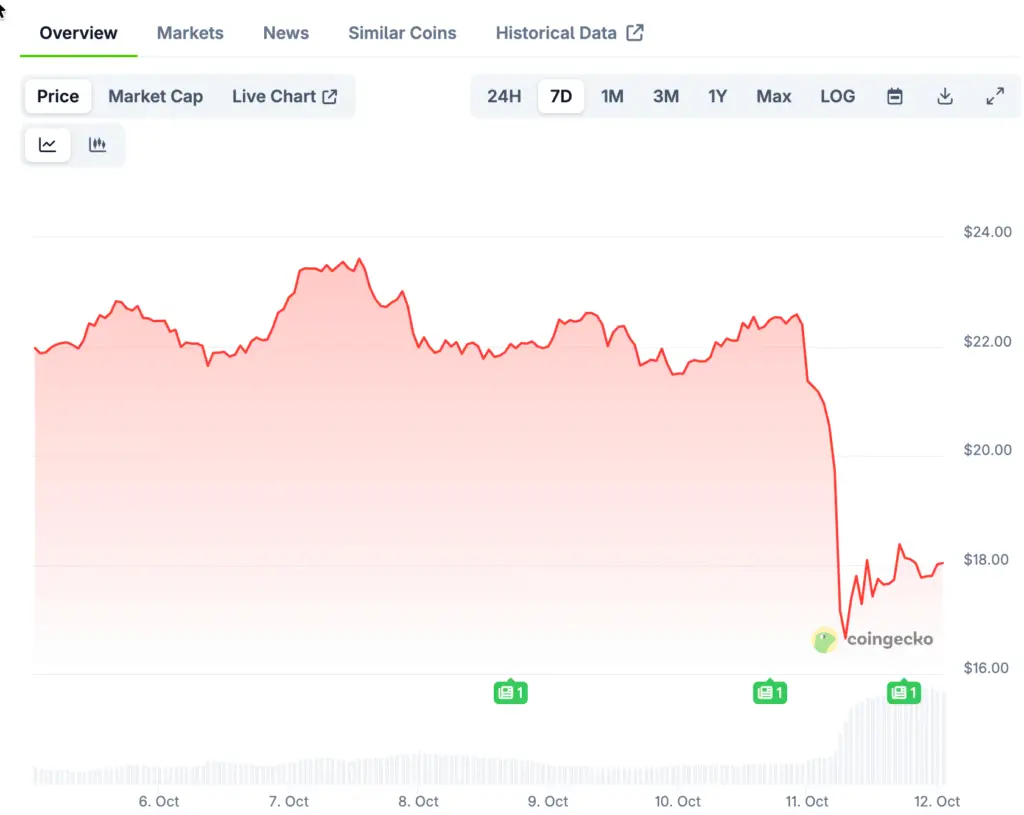Choose the 1M time range
1024x815 pixels.
coord(612,97)
